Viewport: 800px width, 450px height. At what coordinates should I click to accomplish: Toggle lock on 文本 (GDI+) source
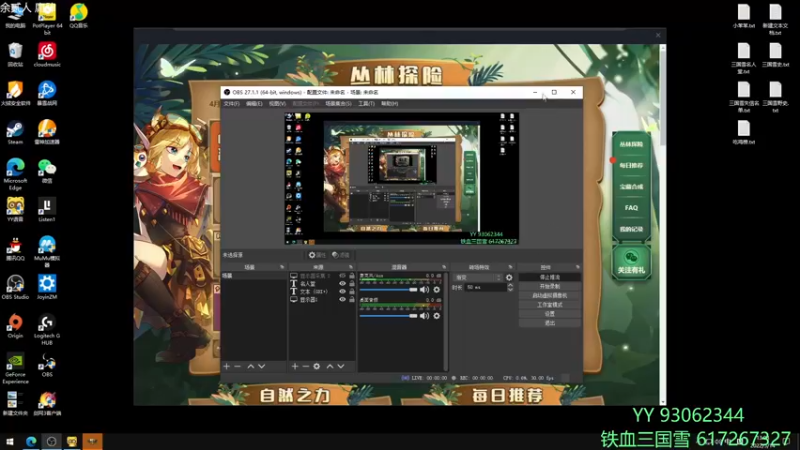pyautogui.click(x=352, y=291)
